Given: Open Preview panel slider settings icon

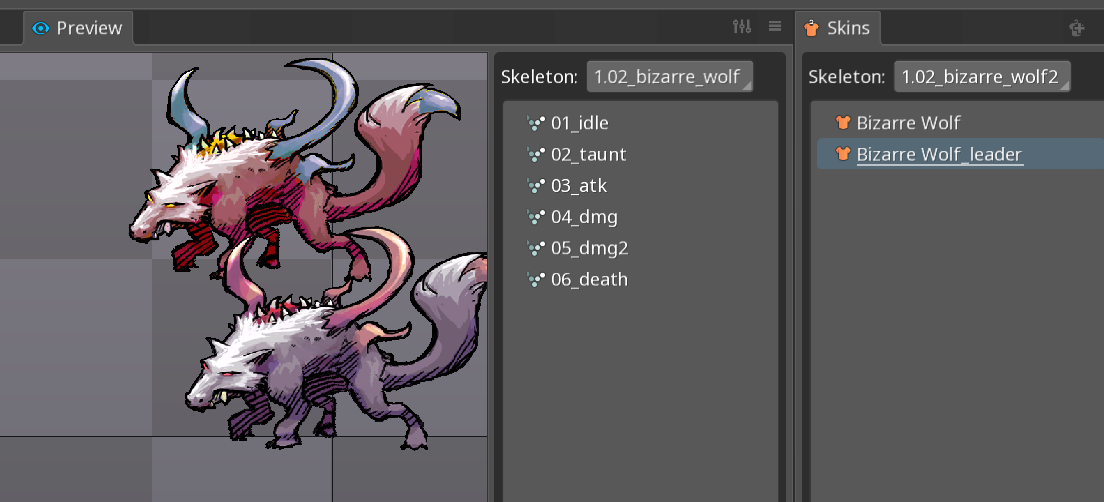Looking at the screenshot, I should click(742, 27).
